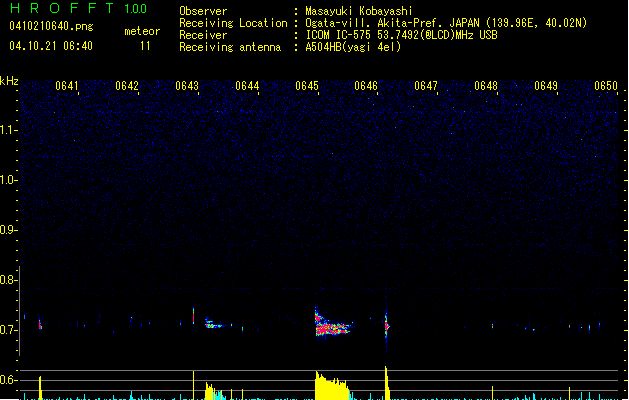This screenshot has height=400, width=629.
Task: Click the 0647 time marker
Action: coord(426,86)
